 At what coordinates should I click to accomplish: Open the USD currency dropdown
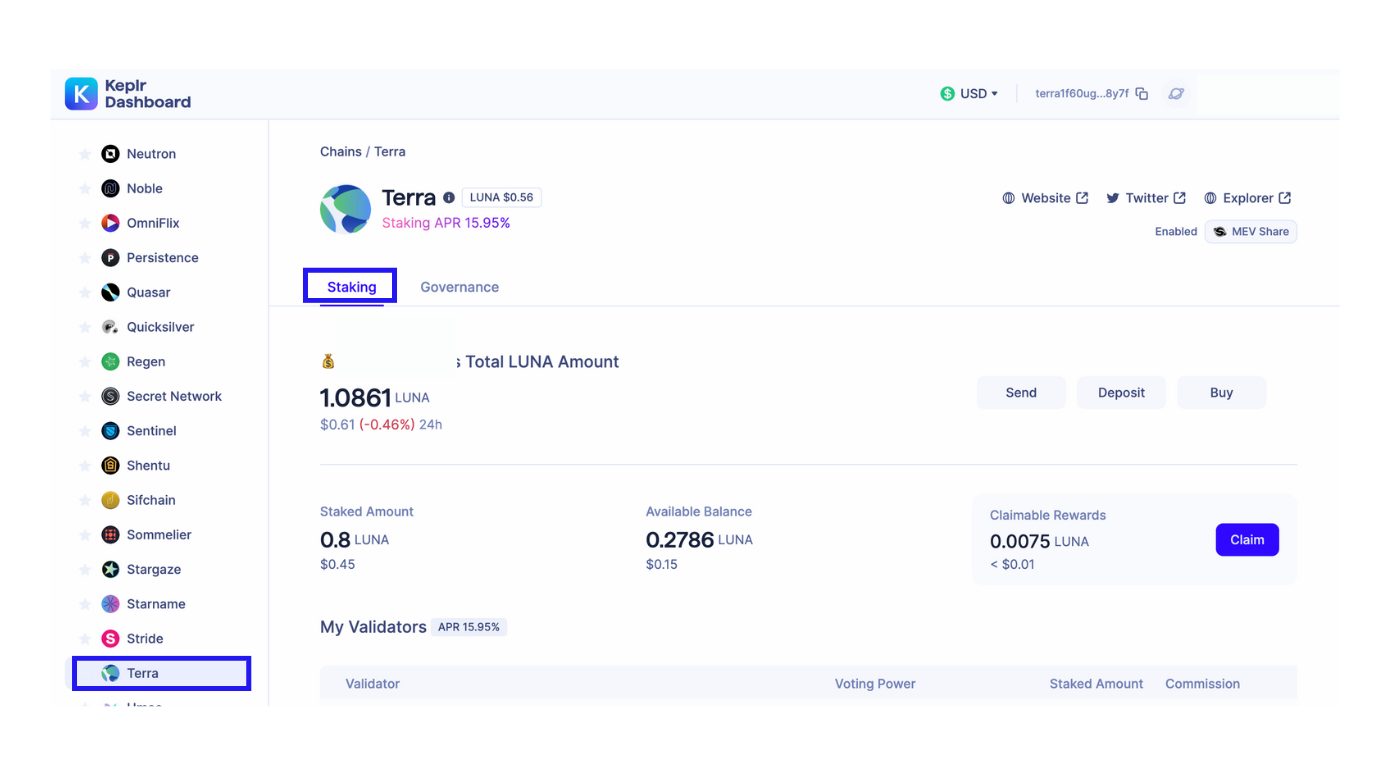coord(969,94)
